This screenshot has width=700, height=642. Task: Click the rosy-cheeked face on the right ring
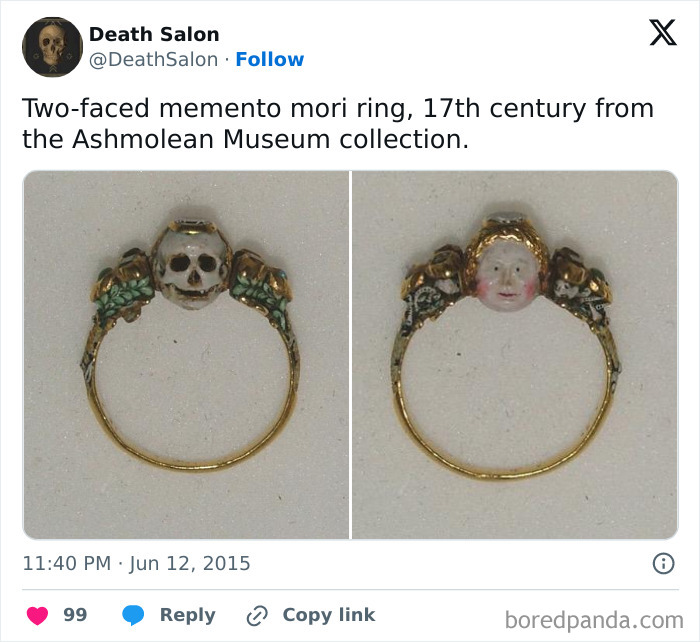[x=507, y=277]
